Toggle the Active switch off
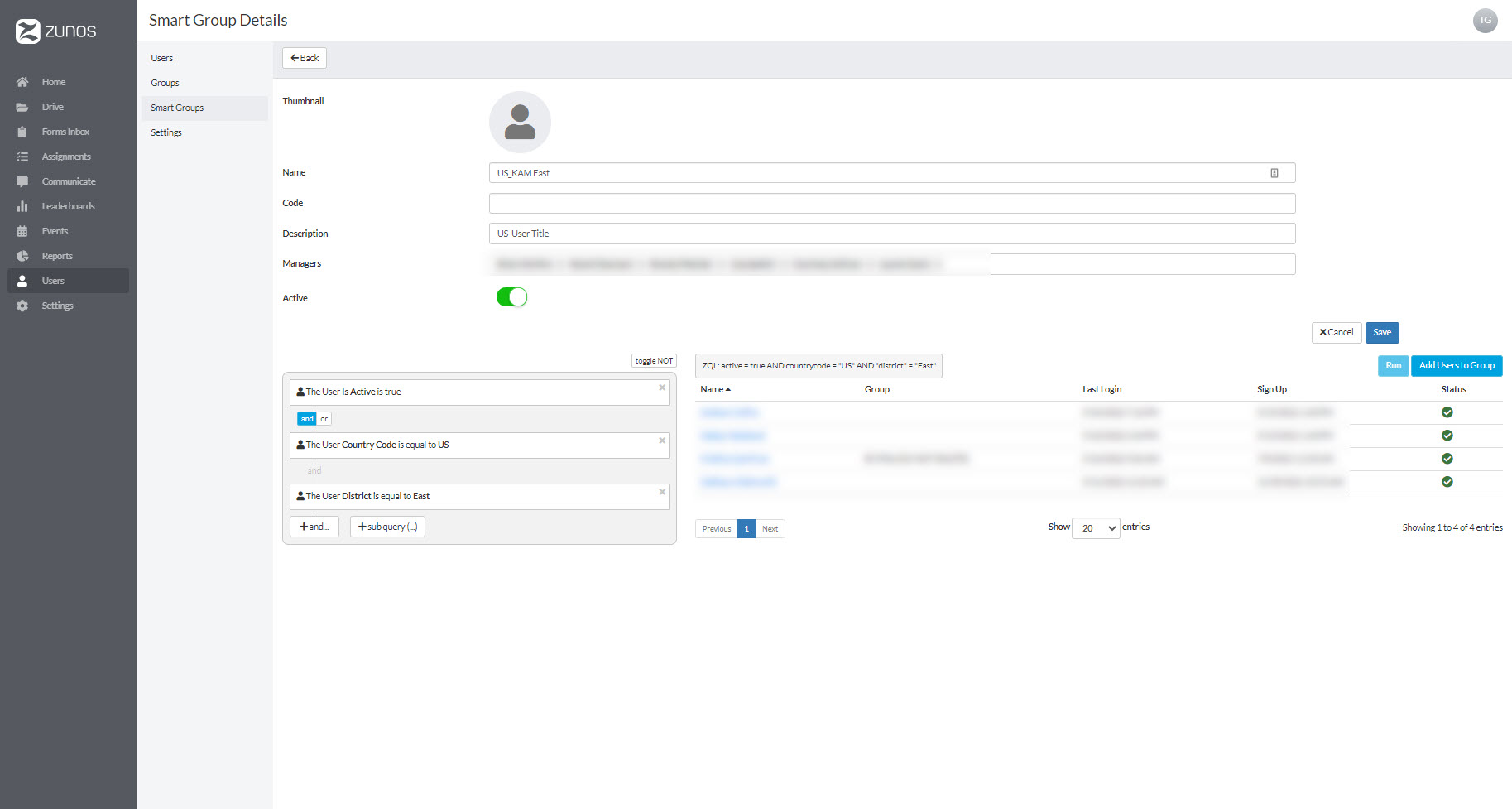 pos(511,297)
